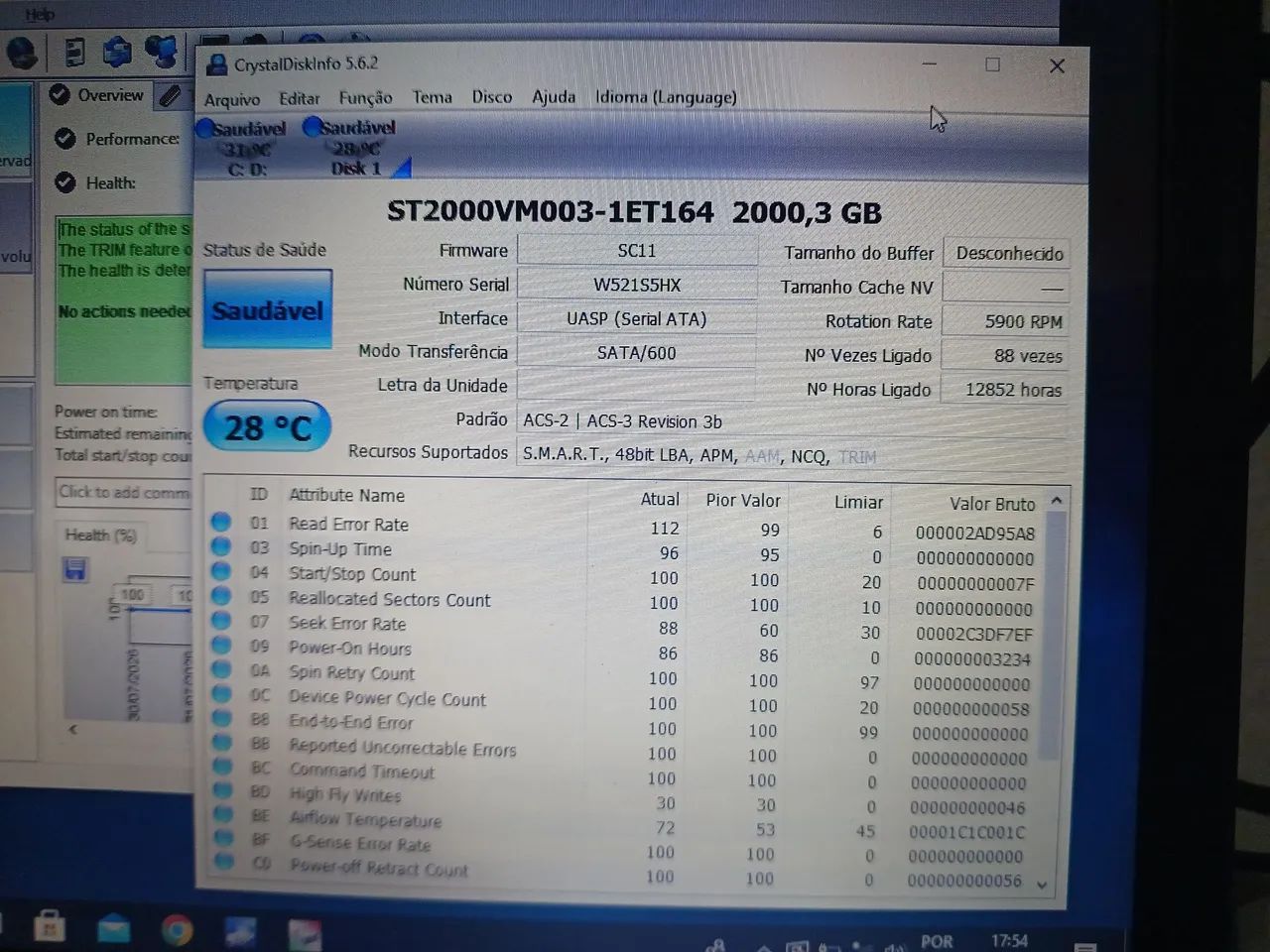This screenshot has width=1270, height=952.
Task: Click the Atual column header
Action: tap(660, 499)
